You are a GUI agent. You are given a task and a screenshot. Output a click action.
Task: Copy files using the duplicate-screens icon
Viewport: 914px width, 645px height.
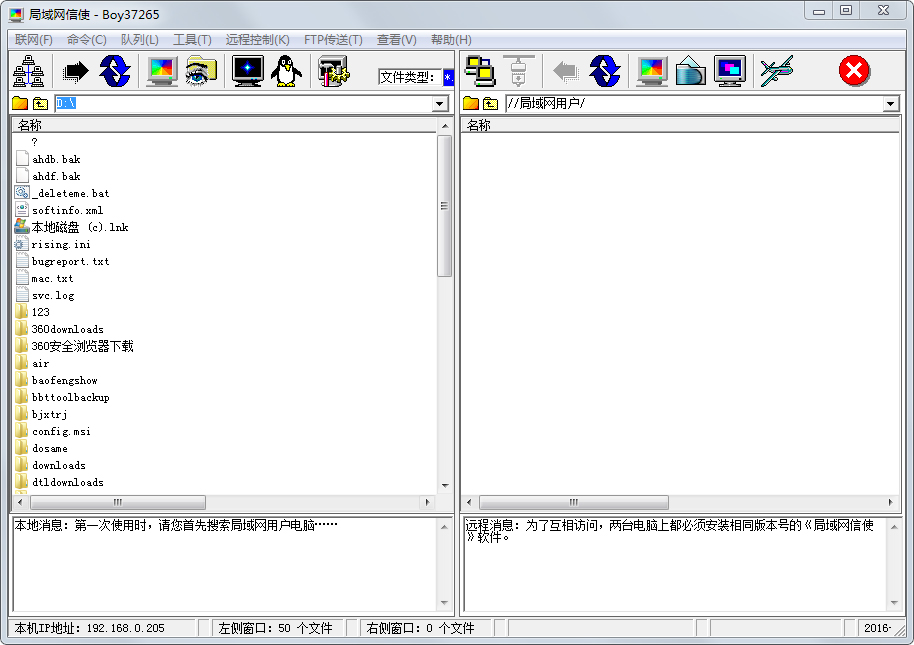click(481, 70)
